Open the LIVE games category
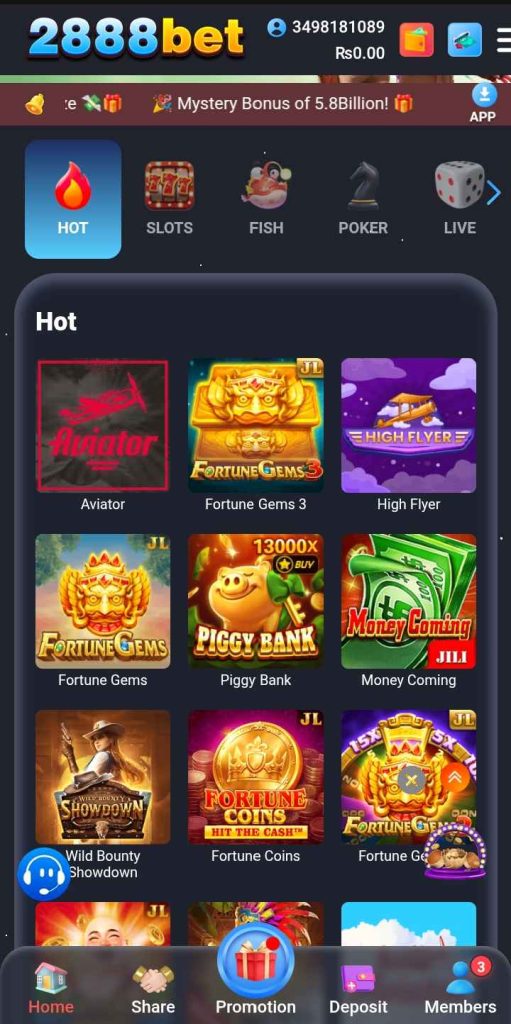 (x=459, y=199)
